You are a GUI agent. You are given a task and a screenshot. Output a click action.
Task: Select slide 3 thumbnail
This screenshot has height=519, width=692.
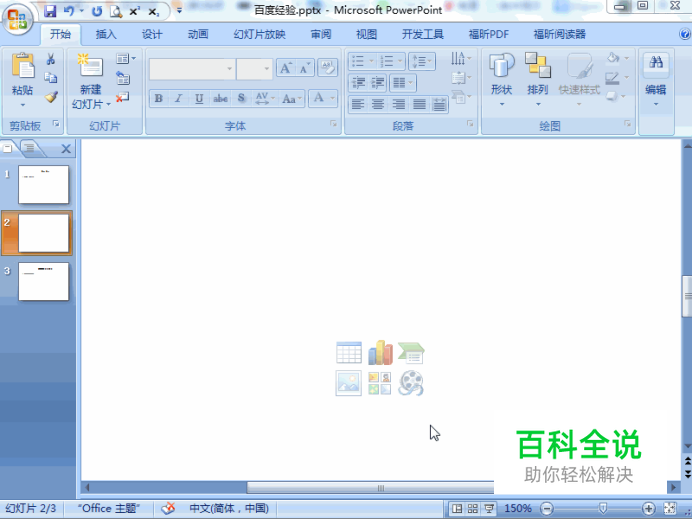[44, 282]
